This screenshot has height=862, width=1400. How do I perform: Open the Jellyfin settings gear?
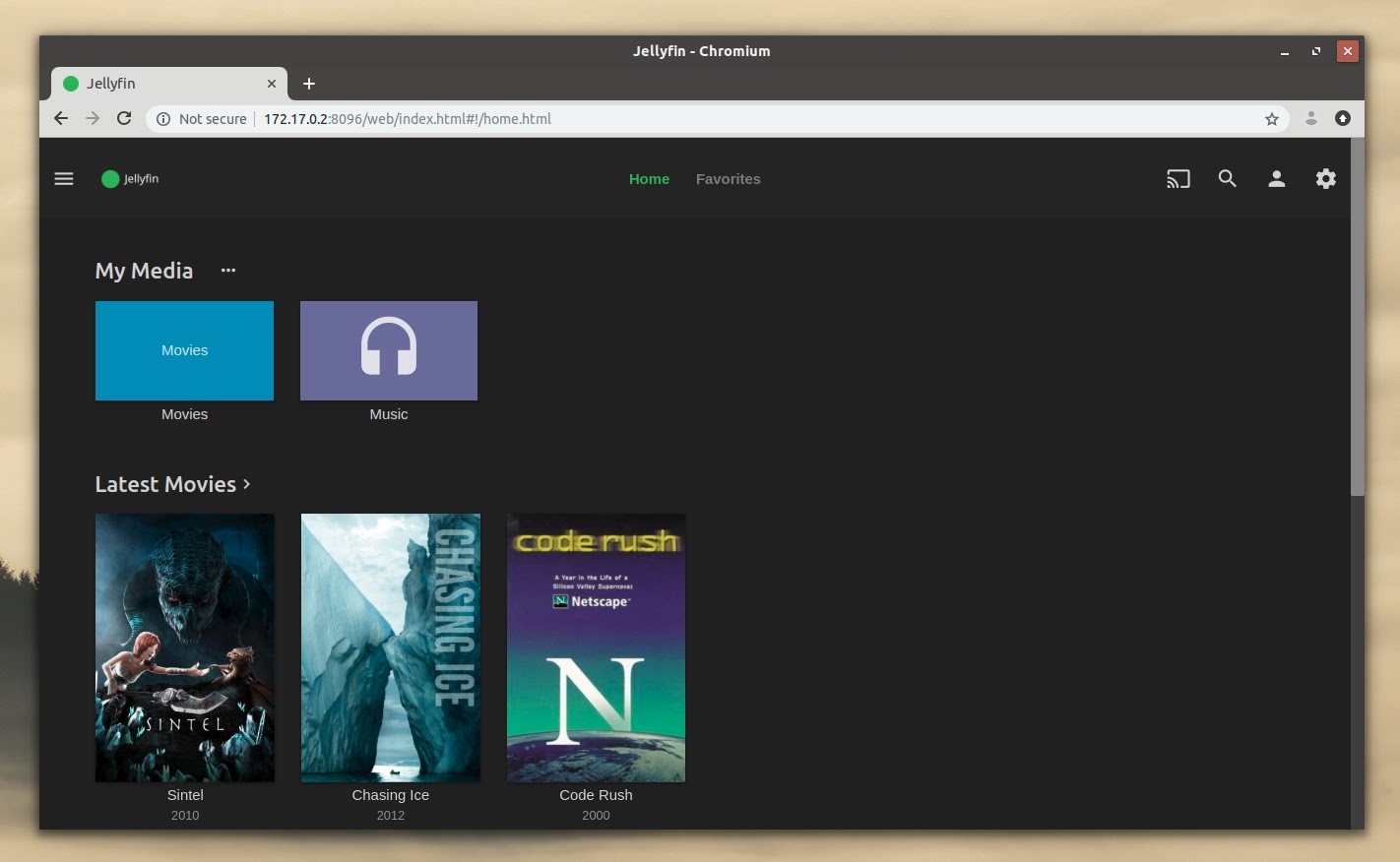click(x=1325, y=178)
